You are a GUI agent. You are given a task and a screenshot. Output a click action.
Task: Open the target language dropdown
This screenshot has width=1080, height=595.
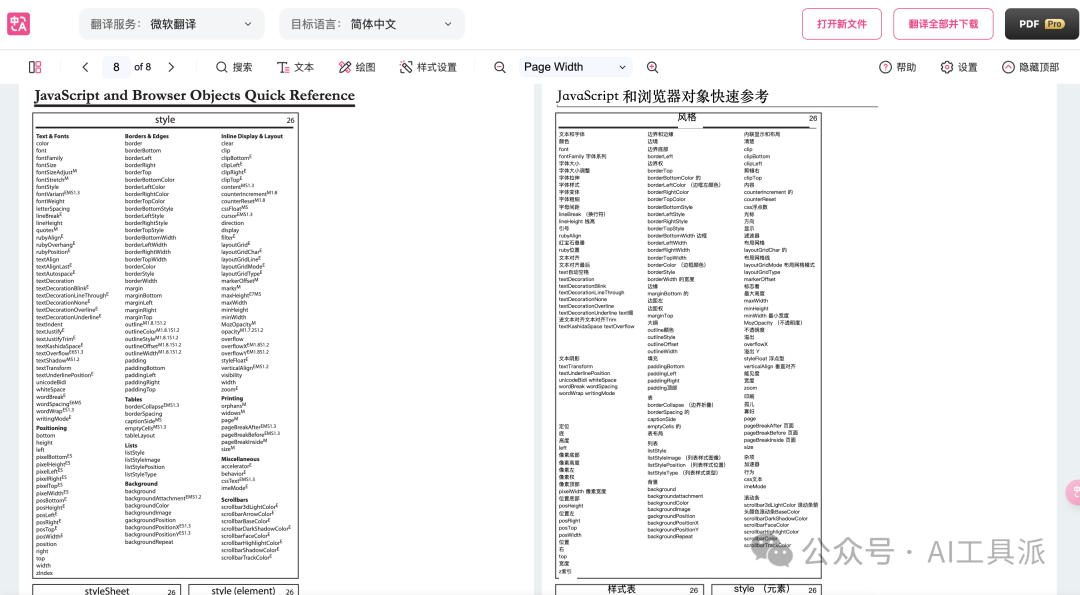point(371,24)
